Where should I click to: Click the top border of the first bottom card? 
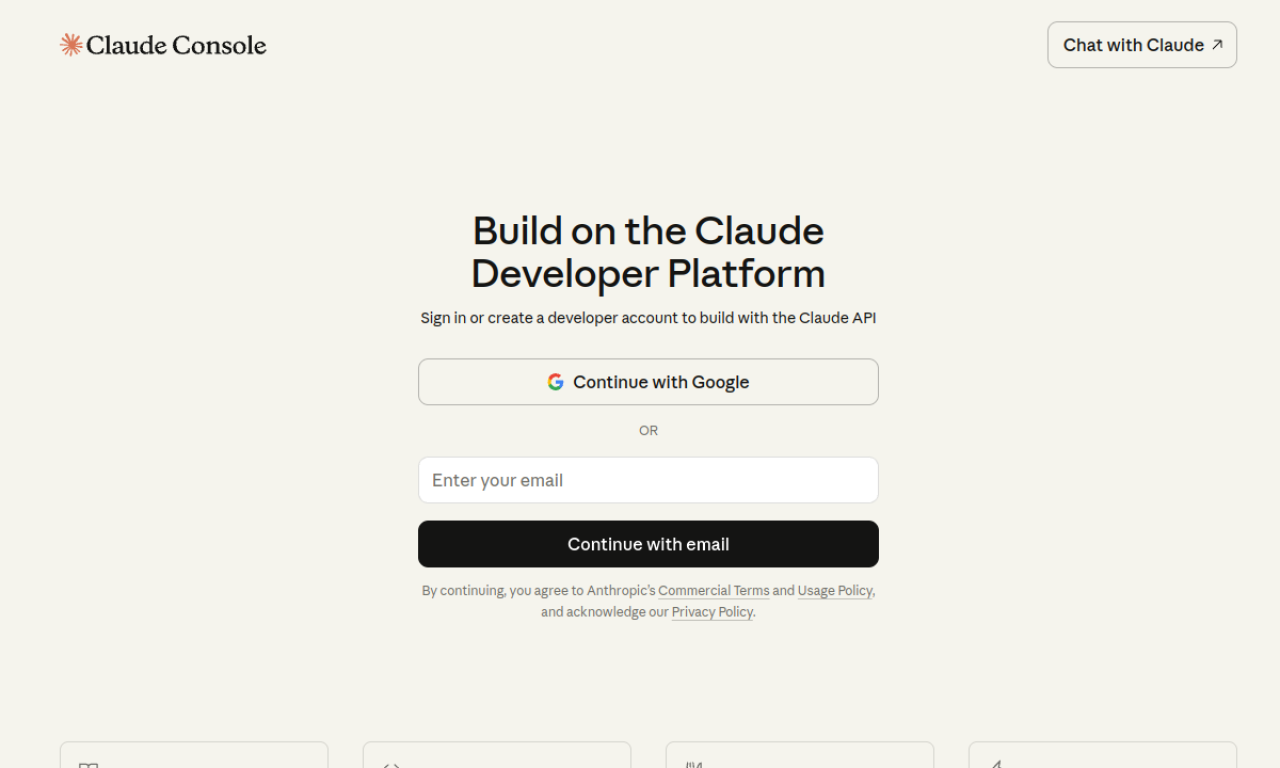click(194, 742)
